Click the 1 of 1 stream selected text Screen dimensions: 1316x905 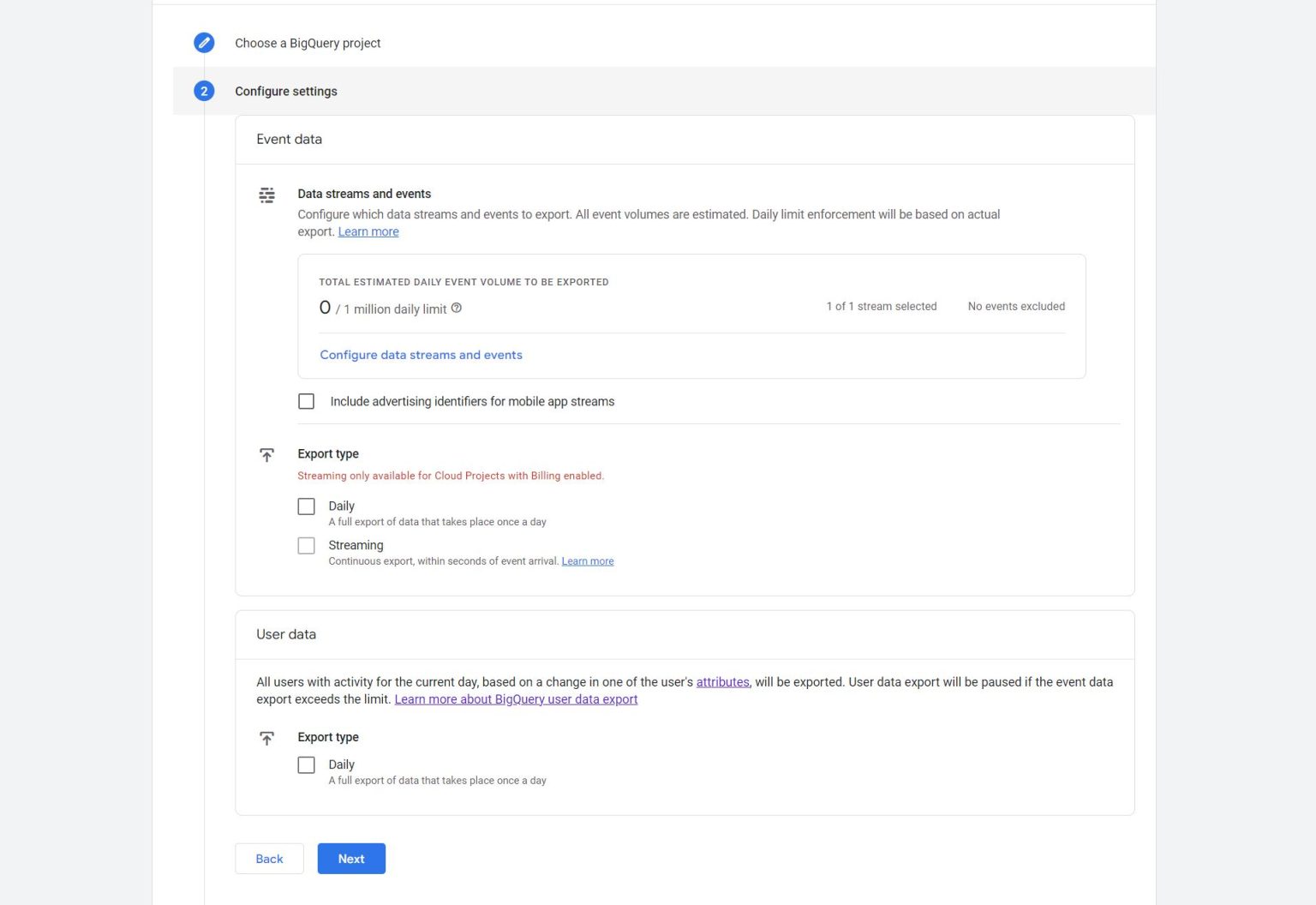point(881,306)
